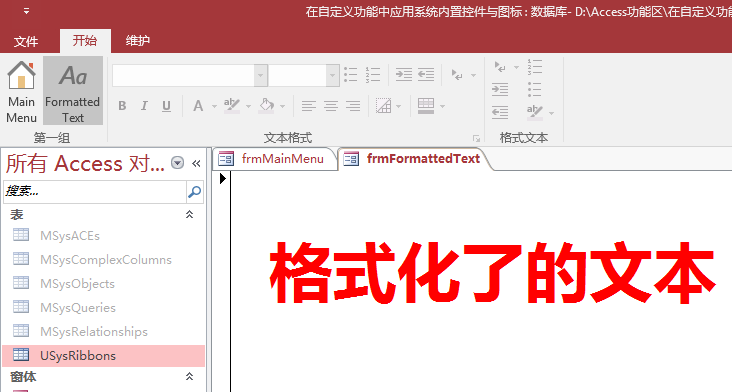This screenshot has width=732, height=392.
Task: Open Quick Access Toolbar customize dropdown
Action: point(27,11)
